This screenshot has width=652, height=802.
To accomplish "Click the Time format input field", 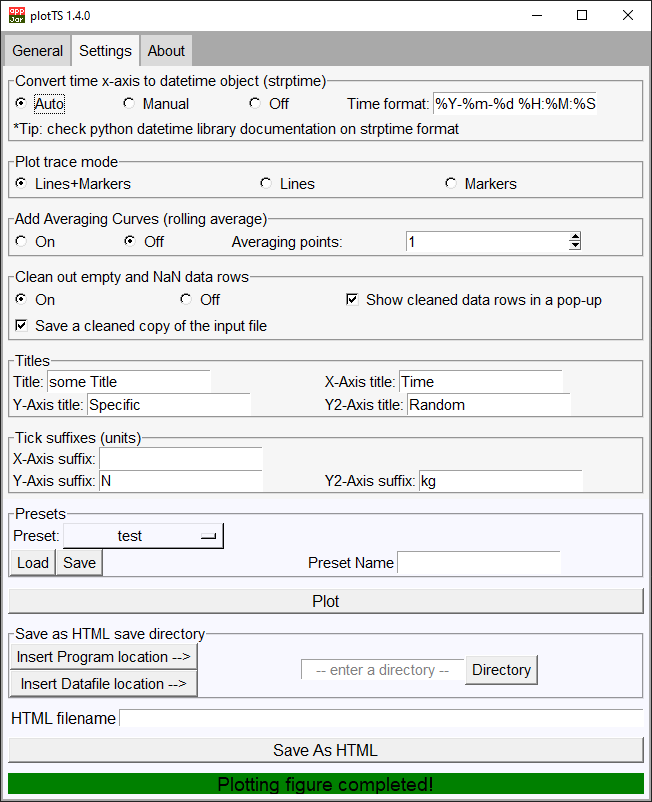I will click(x=514, y=104).
